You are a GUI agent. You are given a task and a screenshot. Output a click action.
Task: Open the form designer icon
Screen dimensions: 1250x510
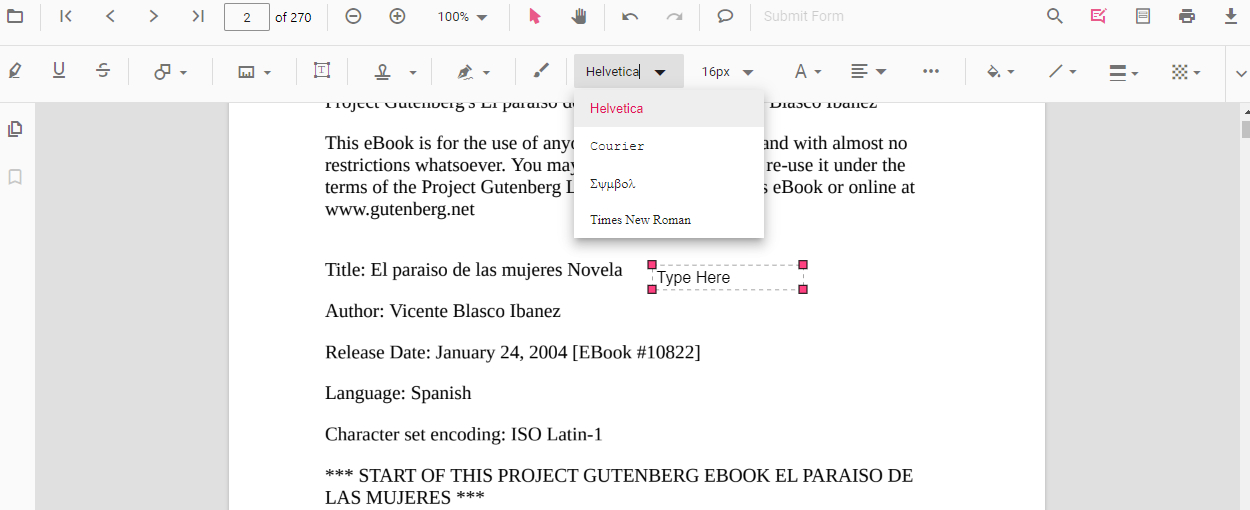point(1142,16)
